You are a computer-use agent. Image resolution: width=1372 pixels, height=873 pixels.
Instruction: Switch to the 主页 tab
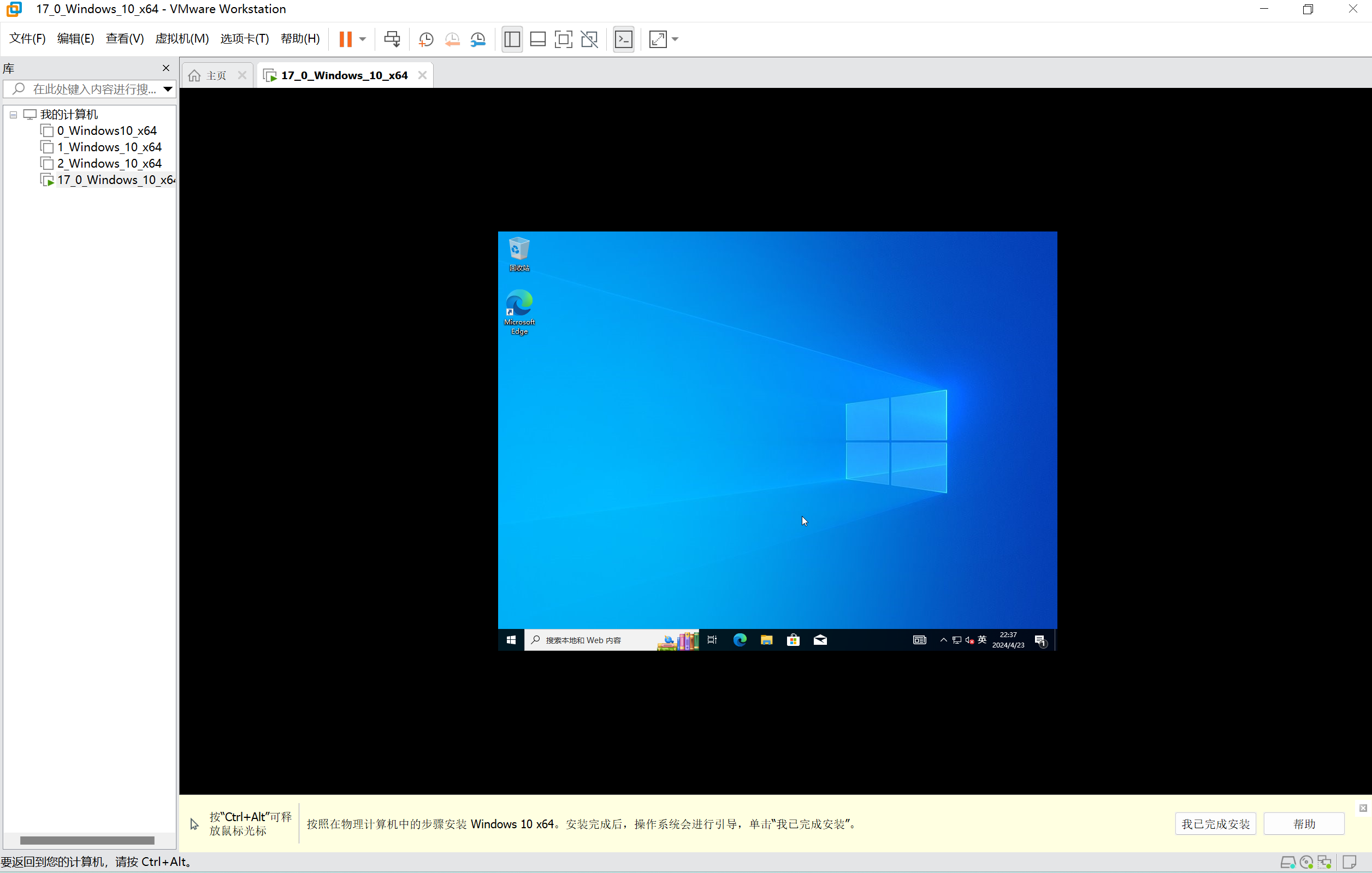tap(216, 76)
